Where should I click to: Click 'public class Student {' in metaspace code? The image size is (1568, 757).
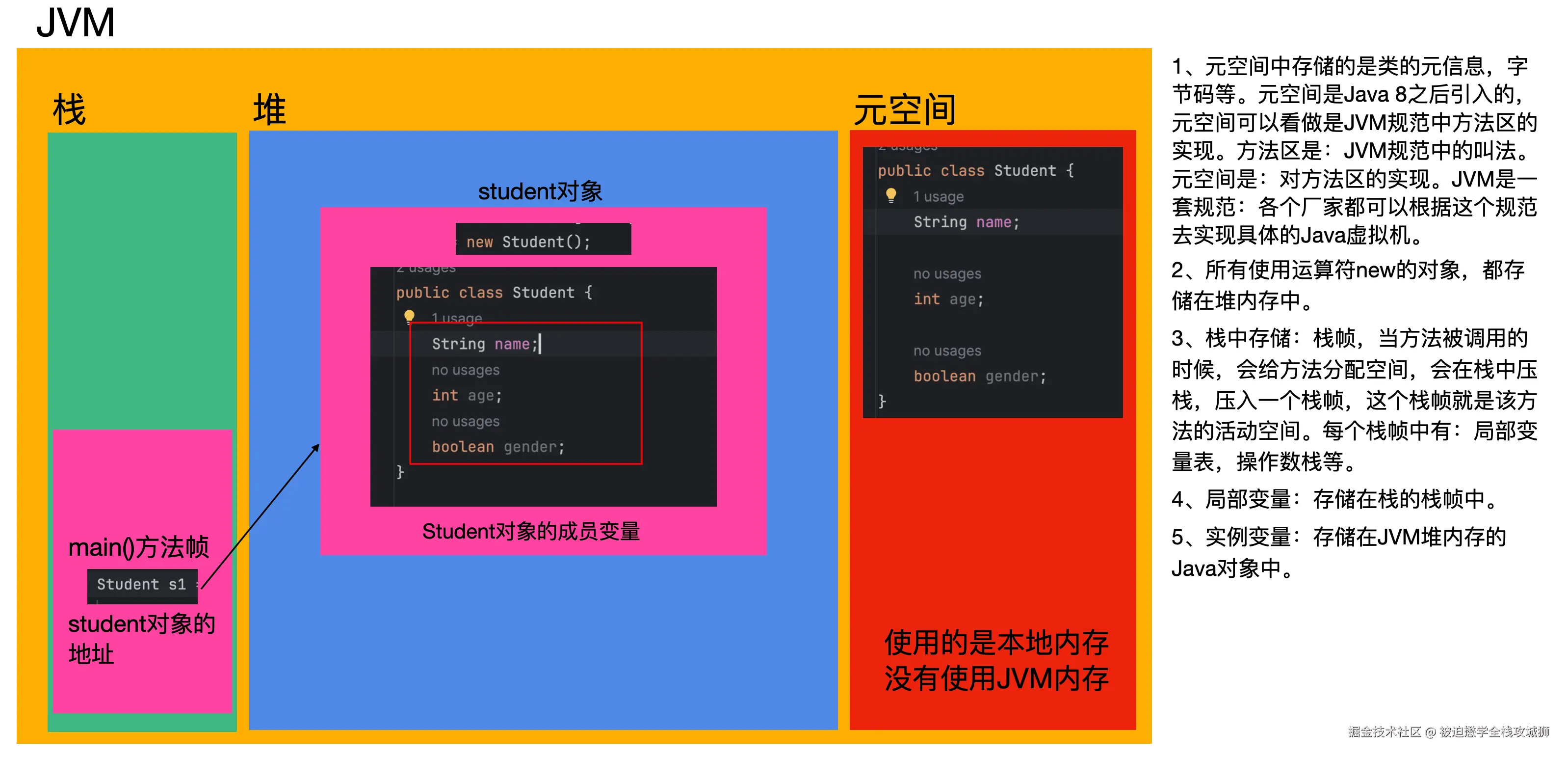pos(976,170)
